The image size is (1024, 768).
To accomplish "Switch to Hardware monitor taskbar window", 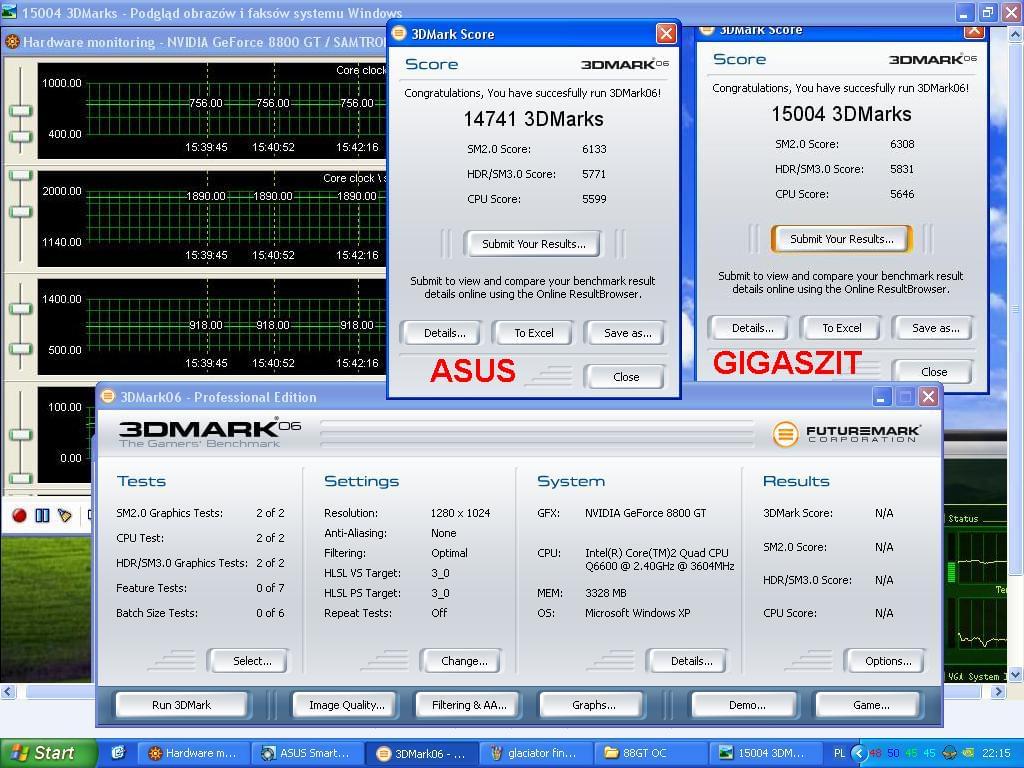I will 191,753.
